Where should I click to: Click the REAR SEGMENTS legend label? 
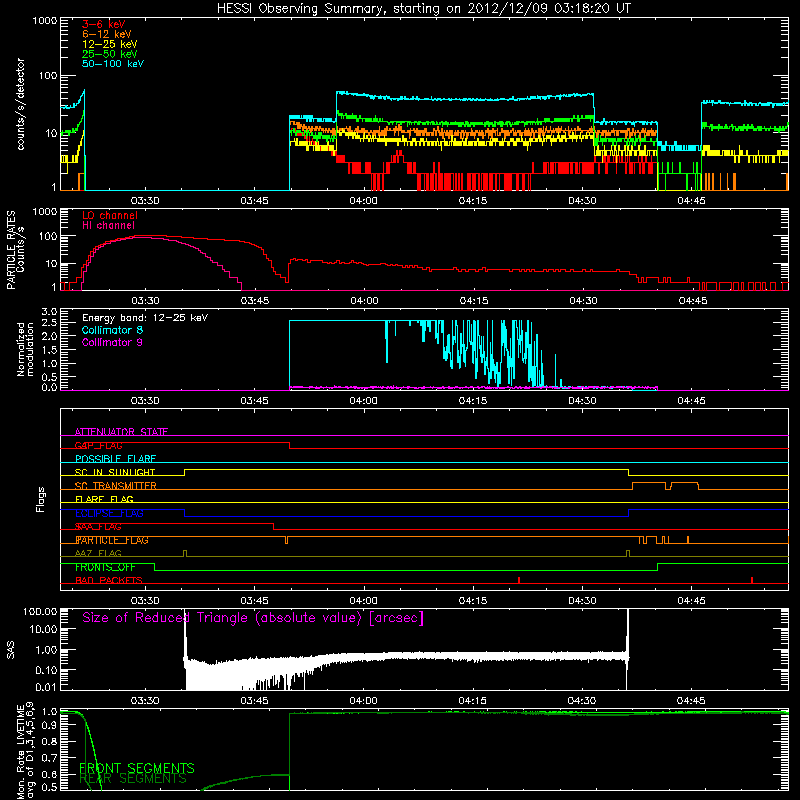[x=133, y=779]
